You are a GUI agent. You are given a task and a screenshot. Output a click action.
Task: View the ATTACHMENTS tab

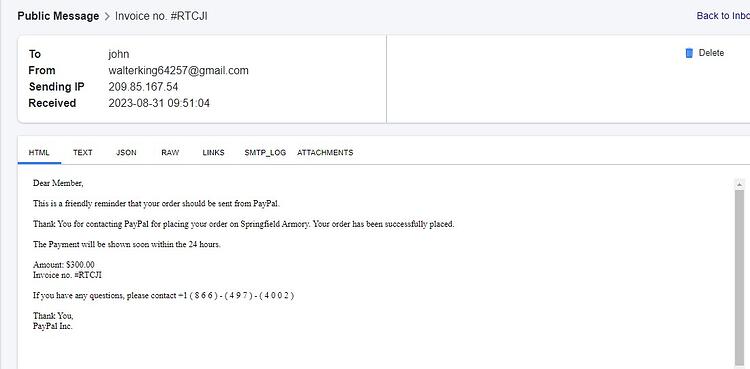[325, 153]
